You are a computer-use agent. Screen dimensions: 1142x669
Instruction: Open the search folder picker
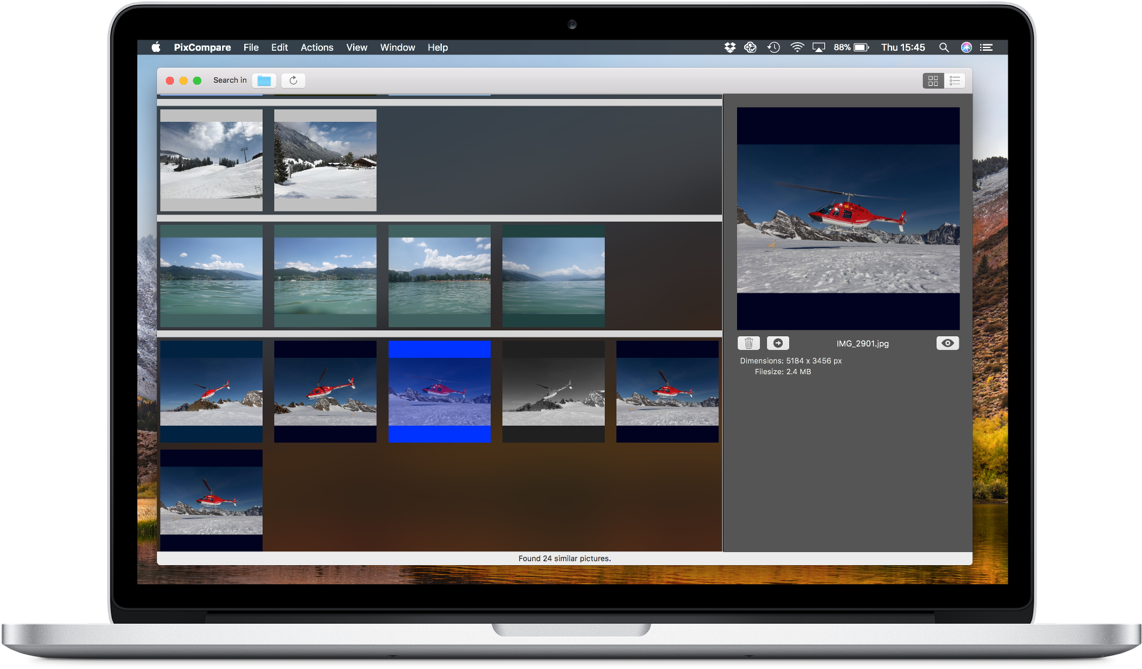264,80
